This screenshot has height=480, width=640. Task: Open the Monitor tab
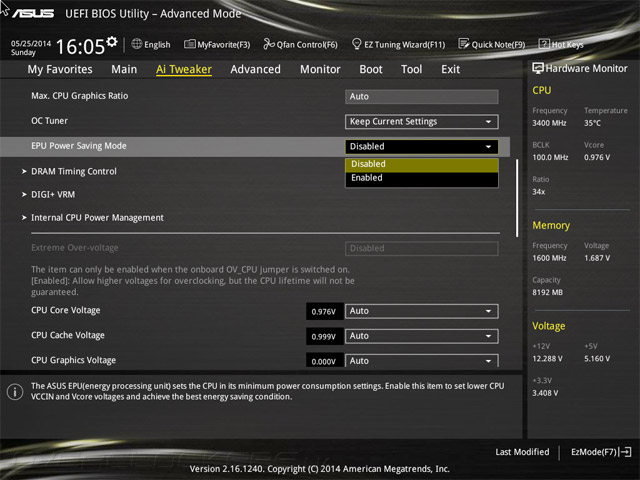320,69
